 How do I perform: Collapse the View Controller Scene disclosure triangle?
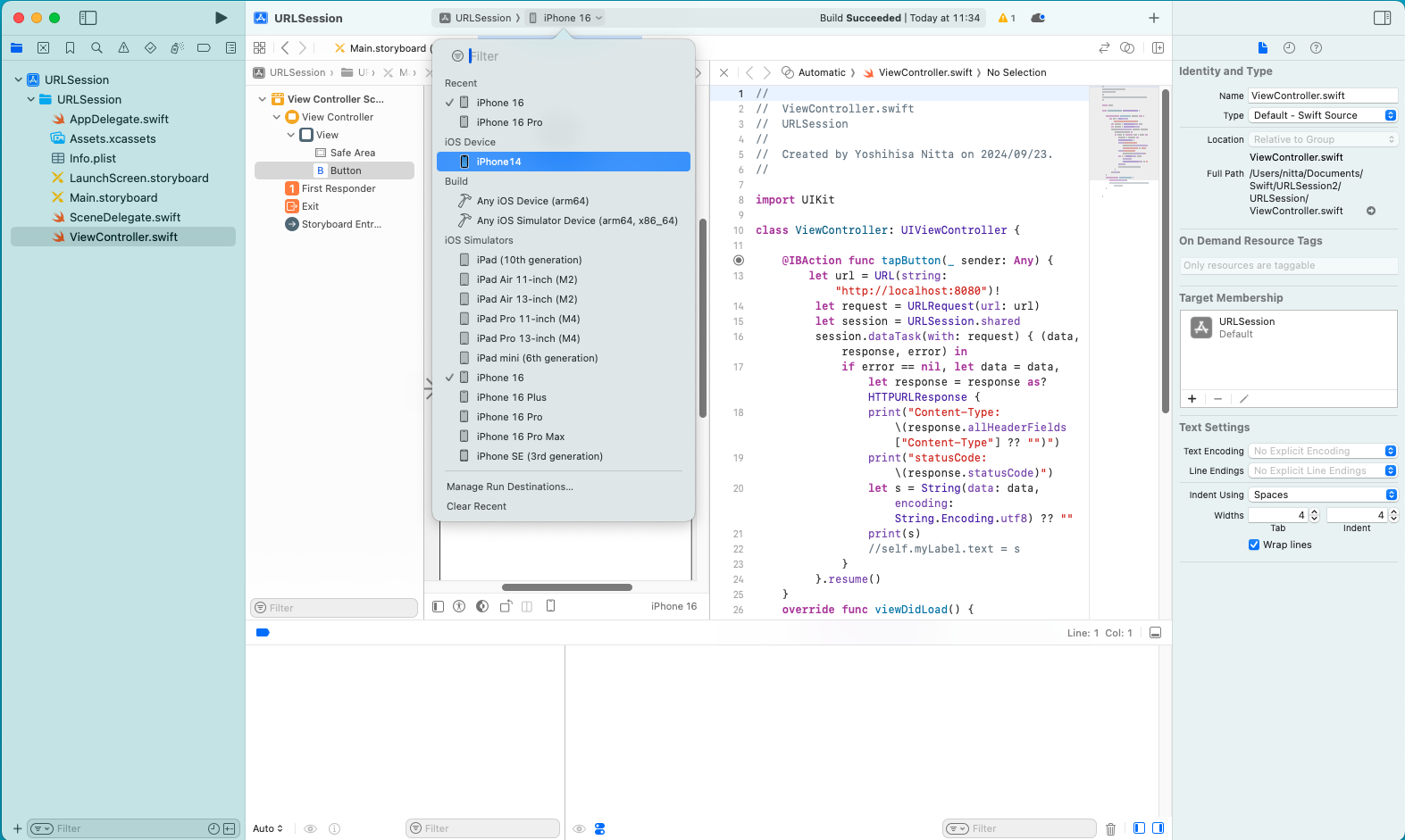[x=262, y=99]
